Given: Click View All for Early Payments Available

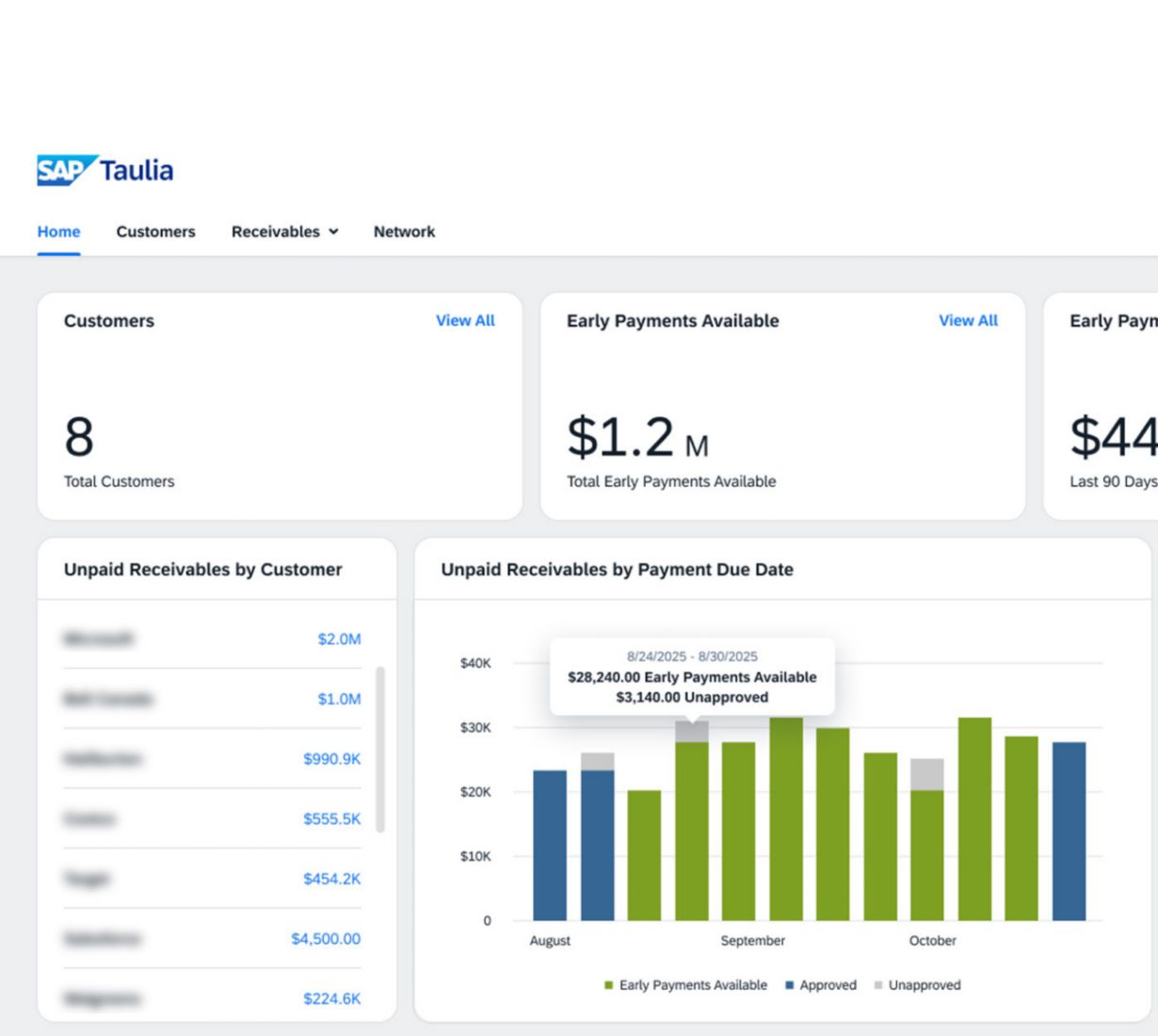Looking at the screenshot, I should (968, 320).
